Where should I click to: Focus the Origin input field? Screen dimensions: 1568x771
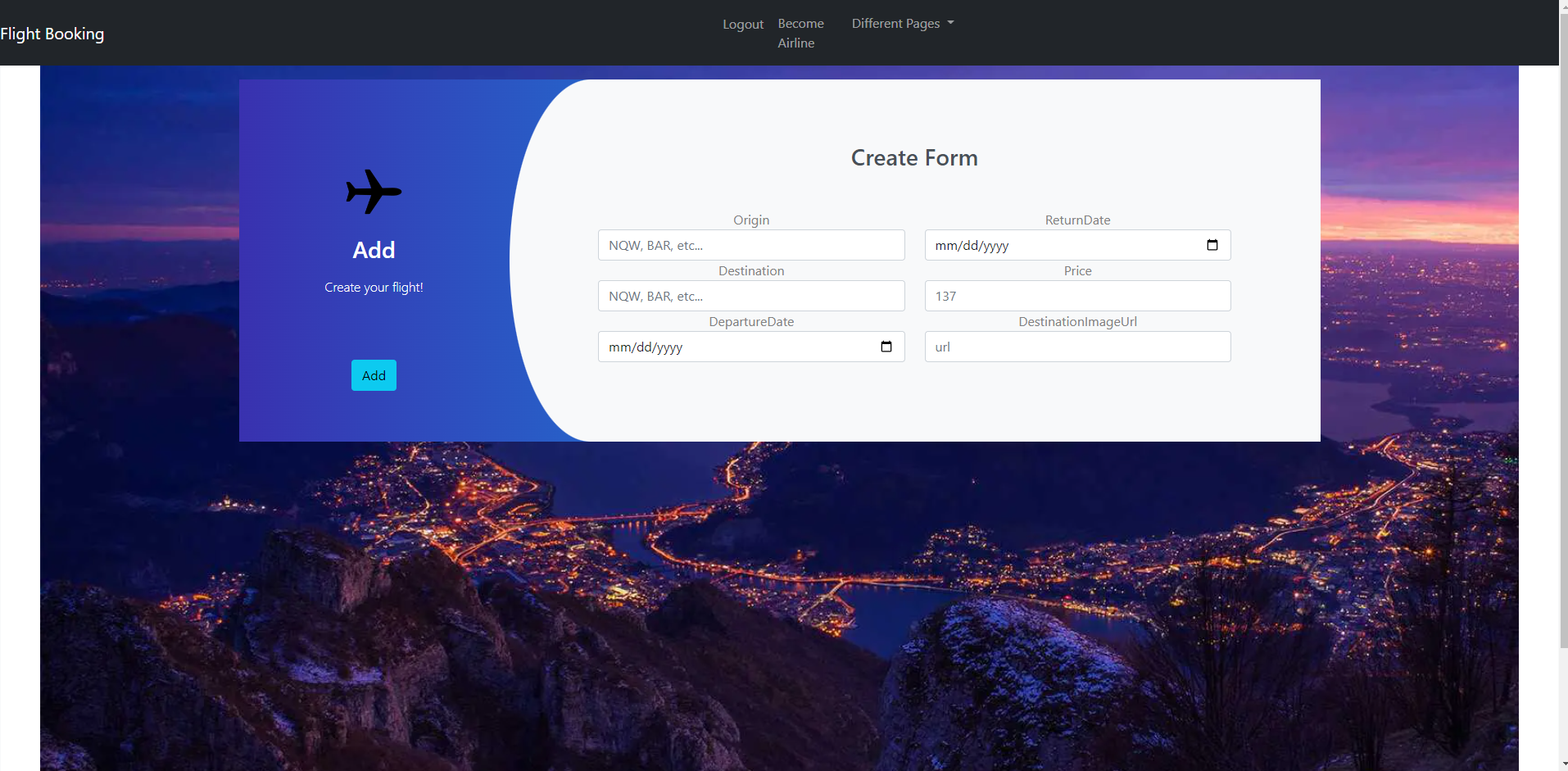pos(750,244)
